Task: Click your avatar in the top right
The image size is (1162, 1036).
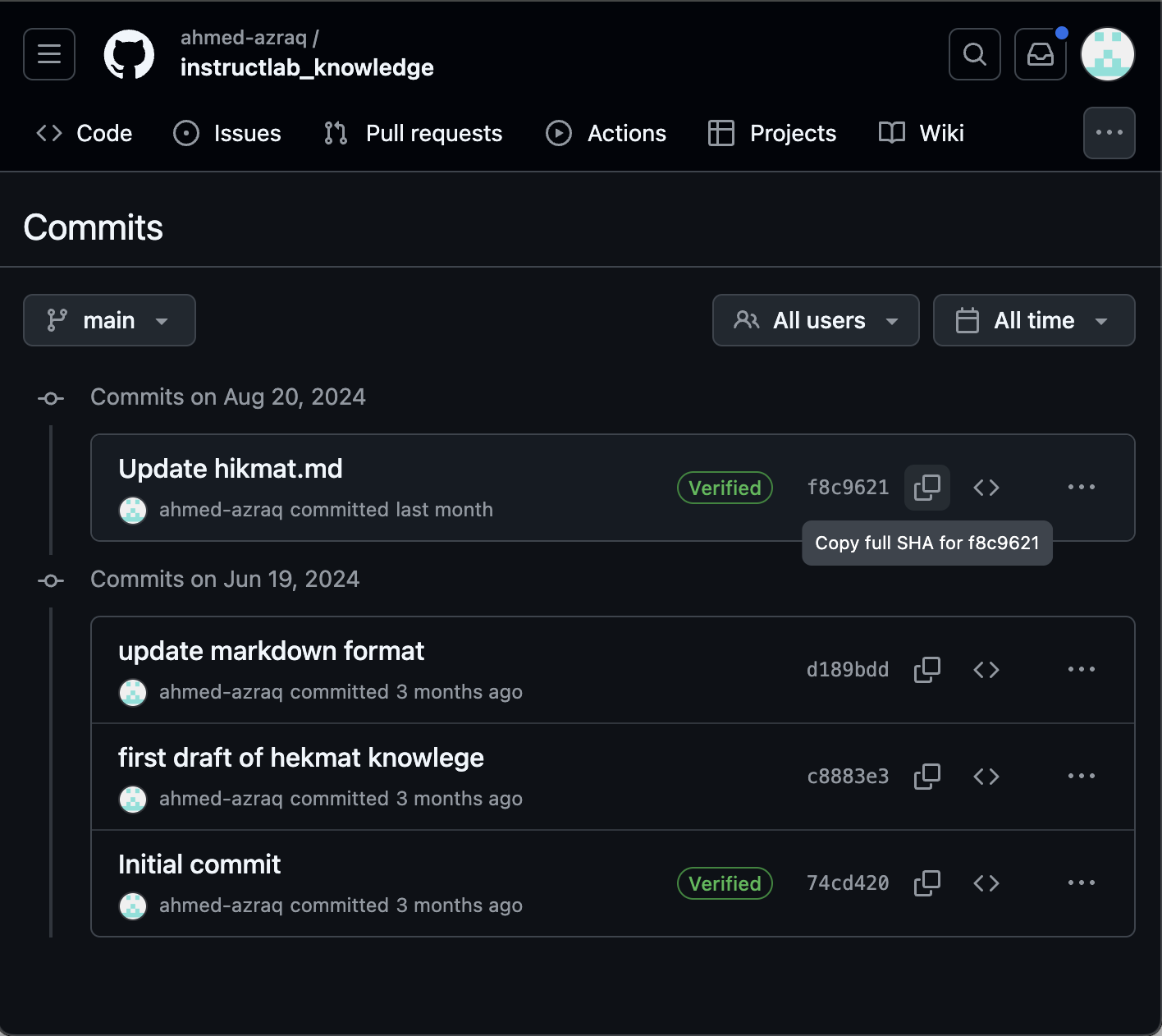Action: tap(1107, 54)
